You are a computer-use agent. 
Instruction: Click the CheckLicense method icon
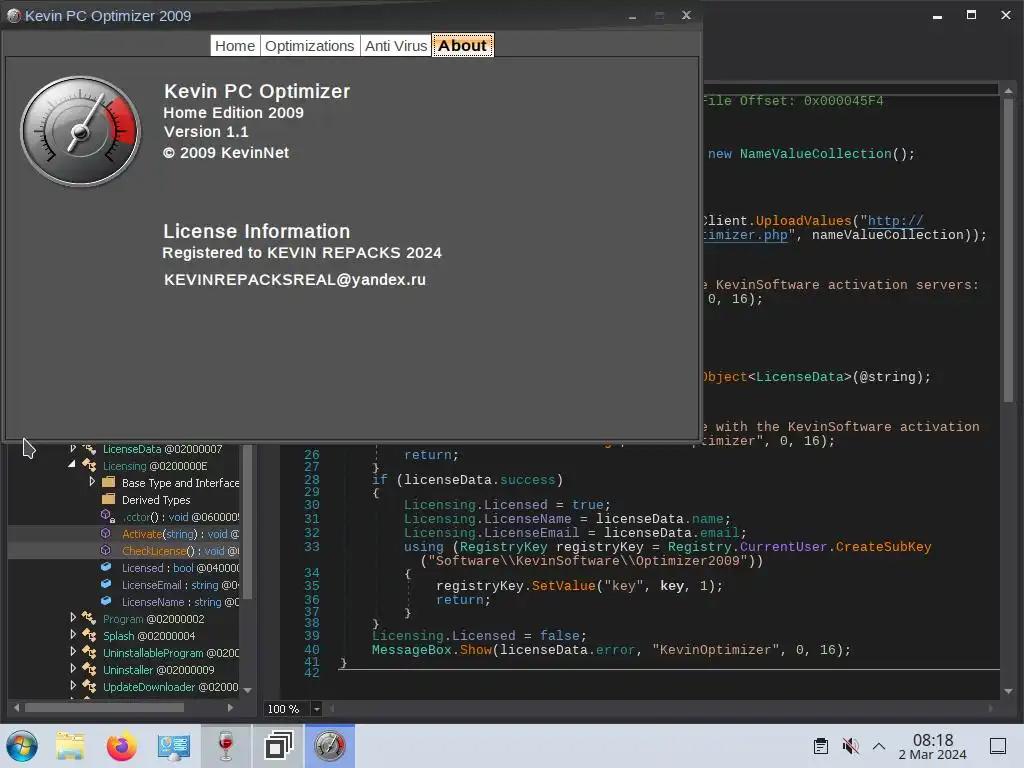point(106,551)
